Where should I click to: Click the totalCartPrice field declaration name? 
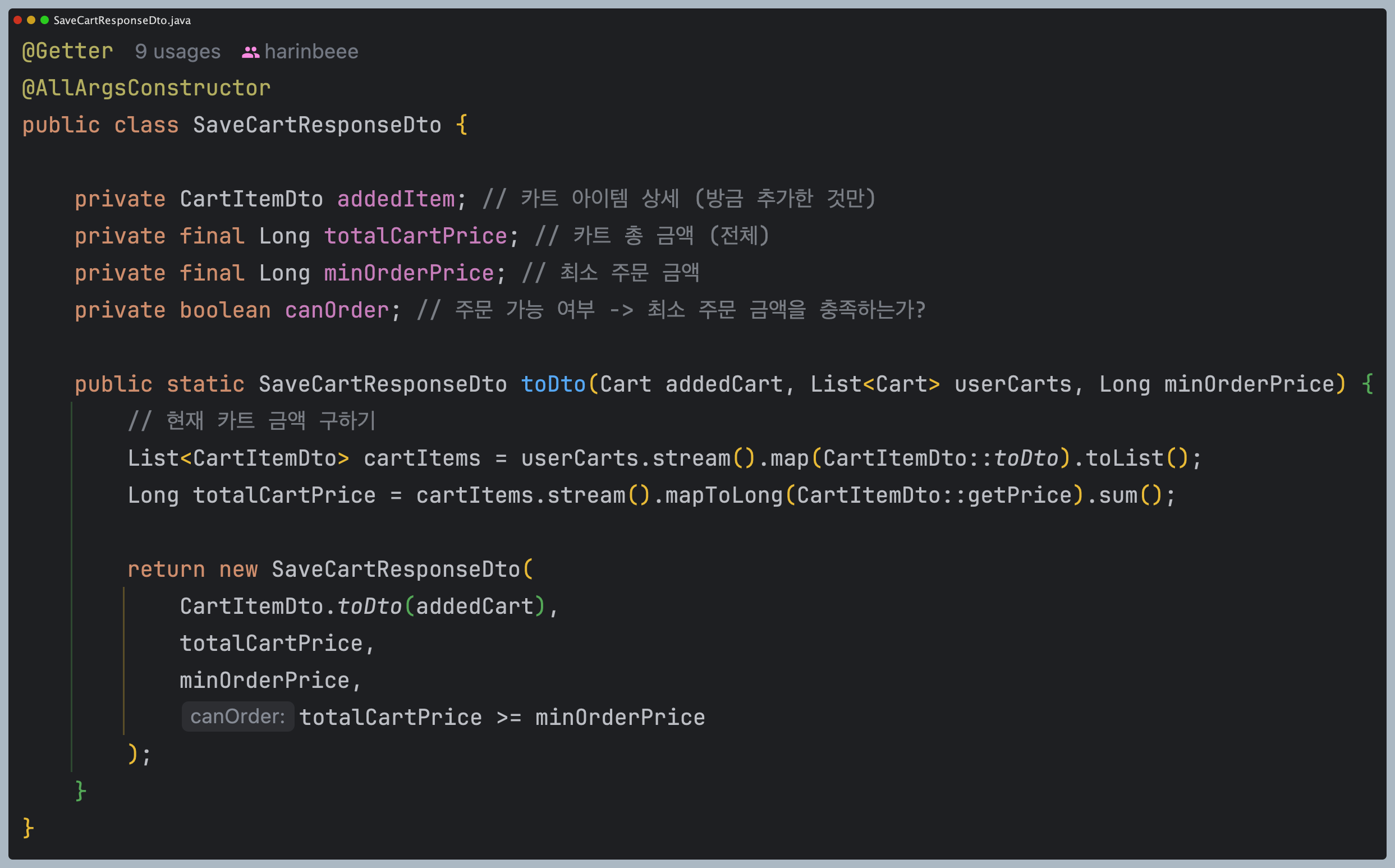(416, 236)
